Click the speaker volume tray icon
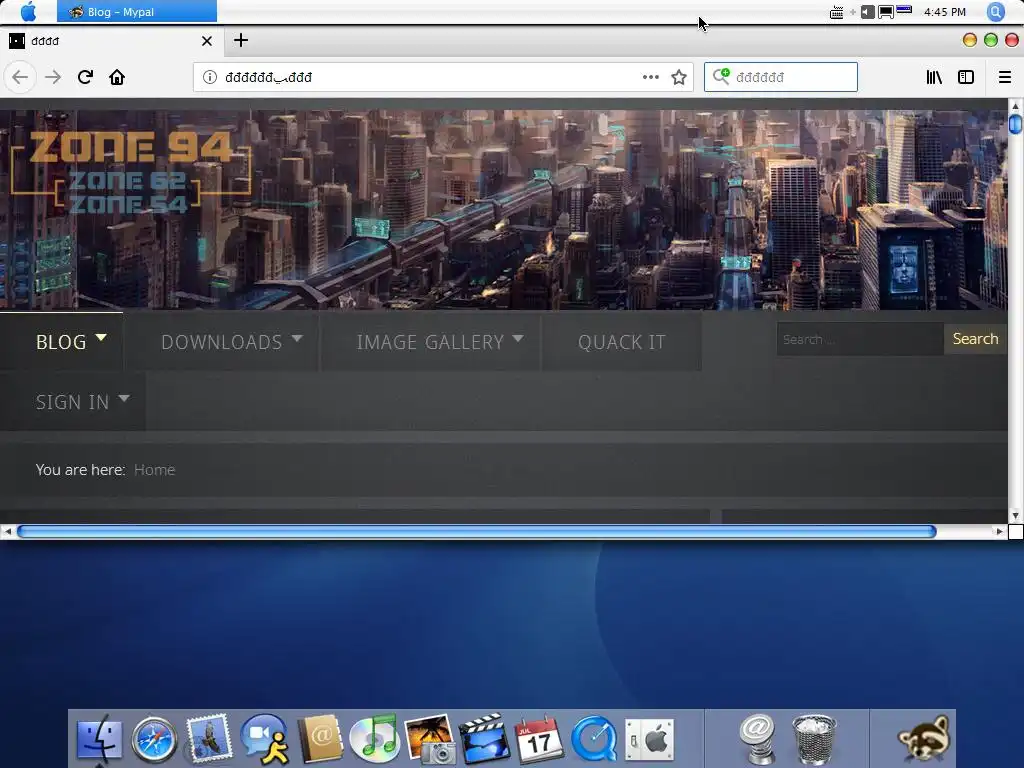 pyautogui.click(x=867, y=12)
